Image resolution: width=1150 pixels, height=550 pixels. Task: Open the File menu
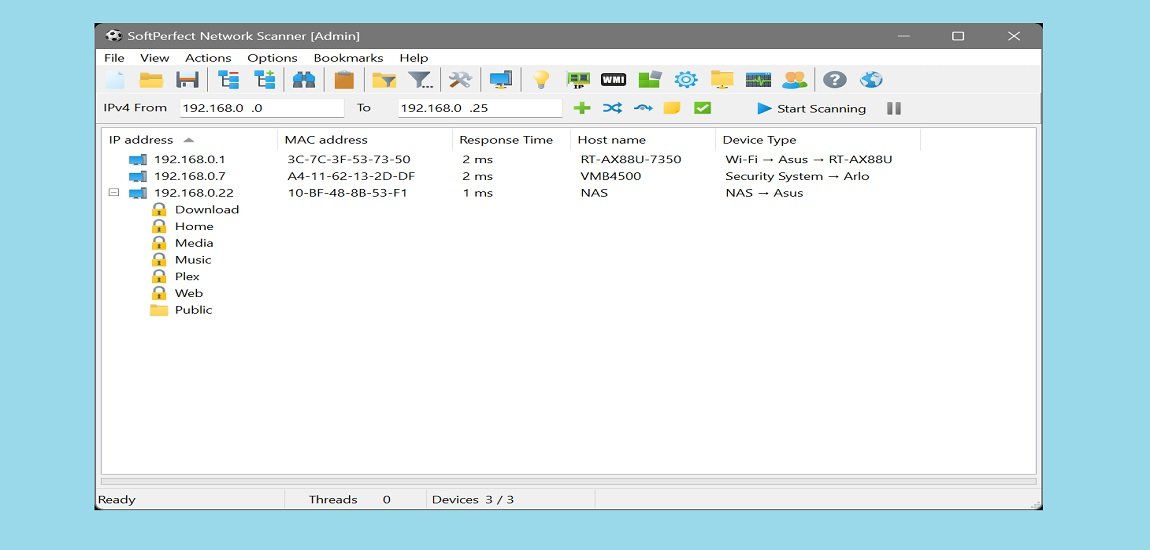coord(114,58)
